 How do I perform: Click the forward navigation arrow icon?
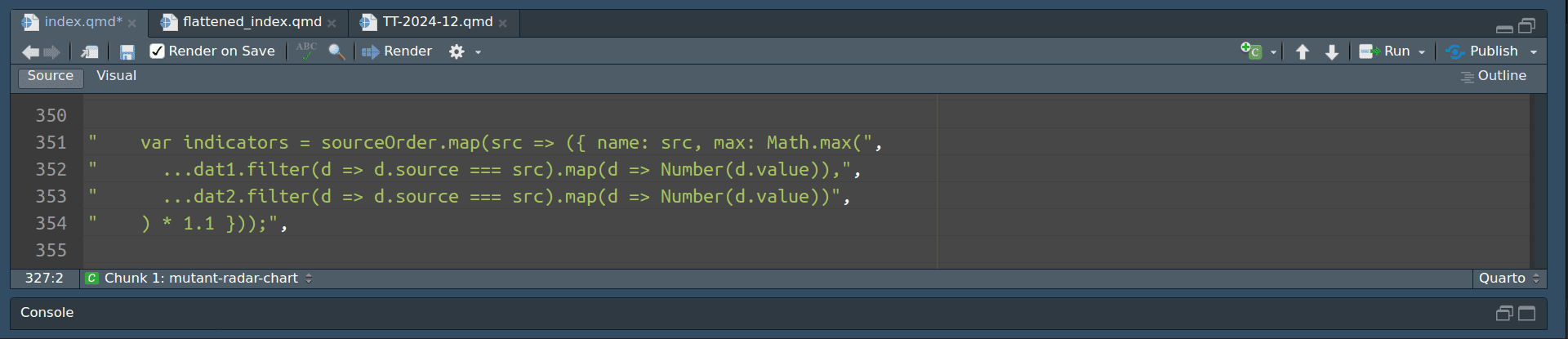(51, 52)
